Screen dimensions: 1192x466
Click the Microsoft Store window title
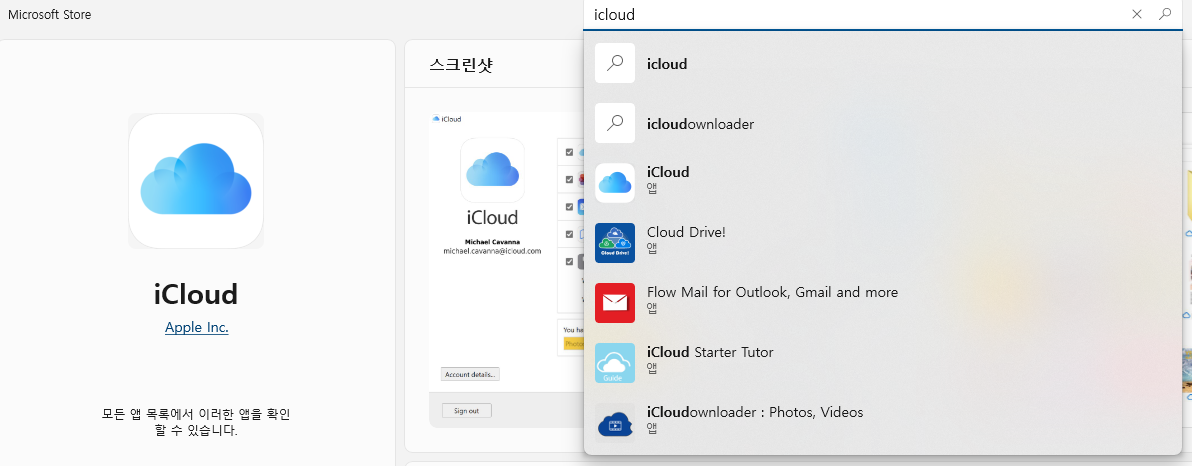[x=49, y=14]
